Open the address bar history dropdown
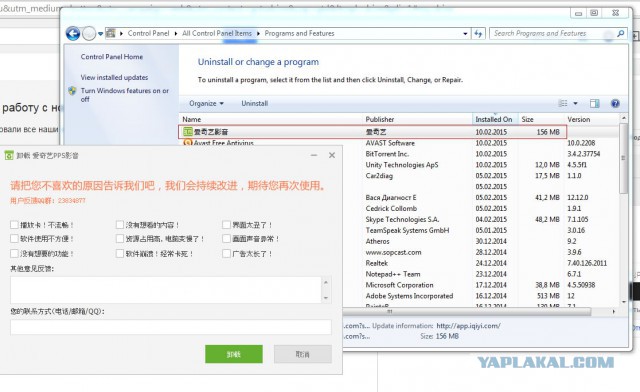The height and width of the screenshot is (392, 640). click(x=465, y=34)
